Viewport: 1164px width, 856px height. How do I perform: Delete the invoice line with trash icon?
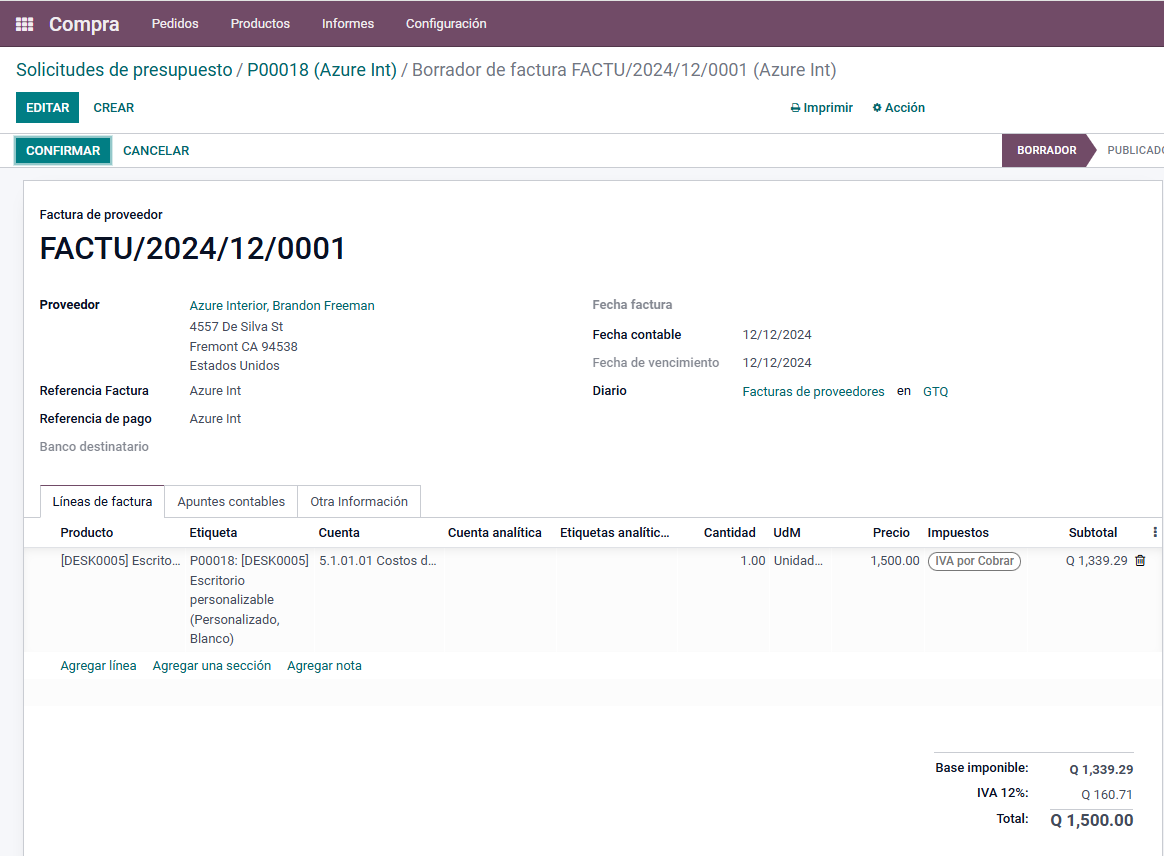click(1140, 561)
